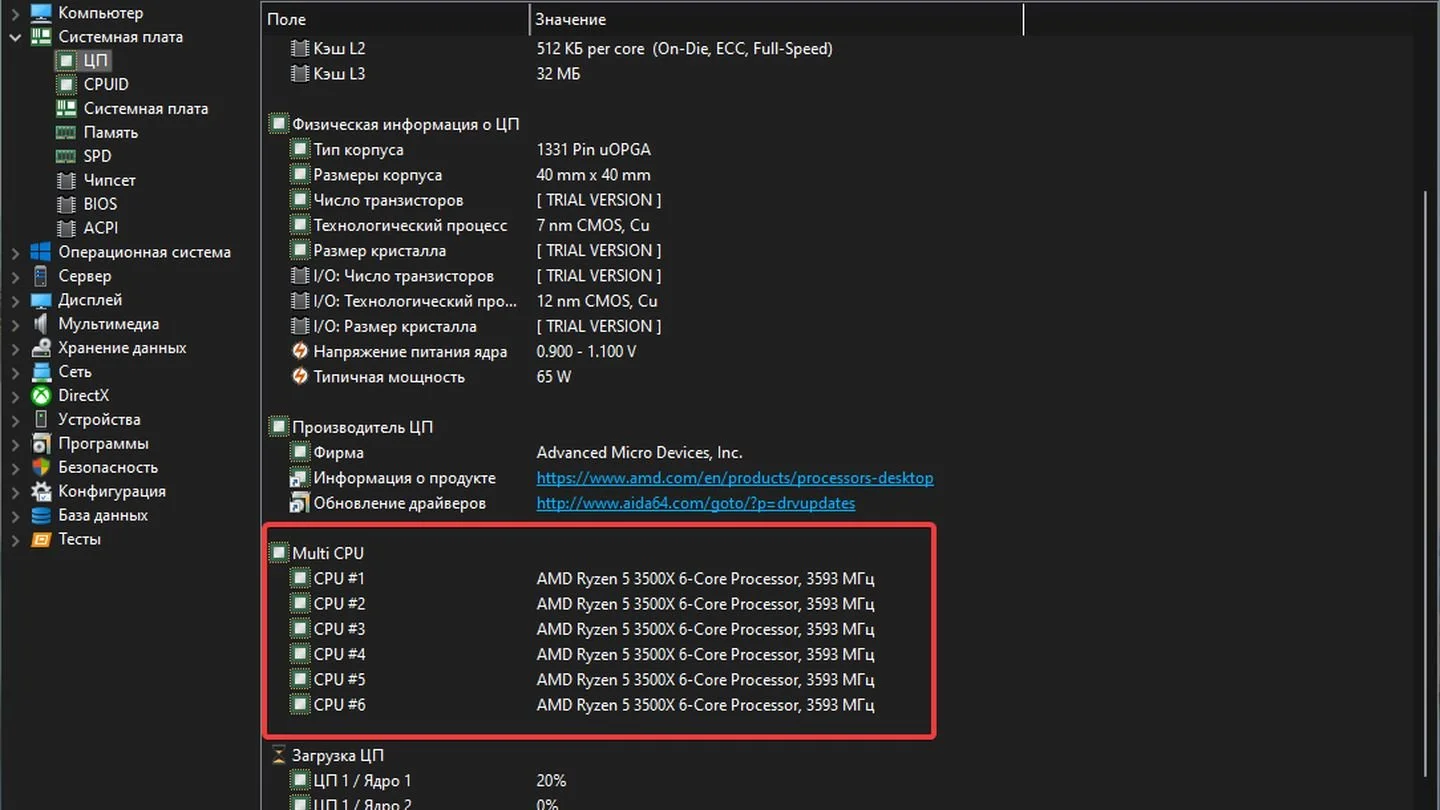Open the DirectX Xbox icon

41,396
